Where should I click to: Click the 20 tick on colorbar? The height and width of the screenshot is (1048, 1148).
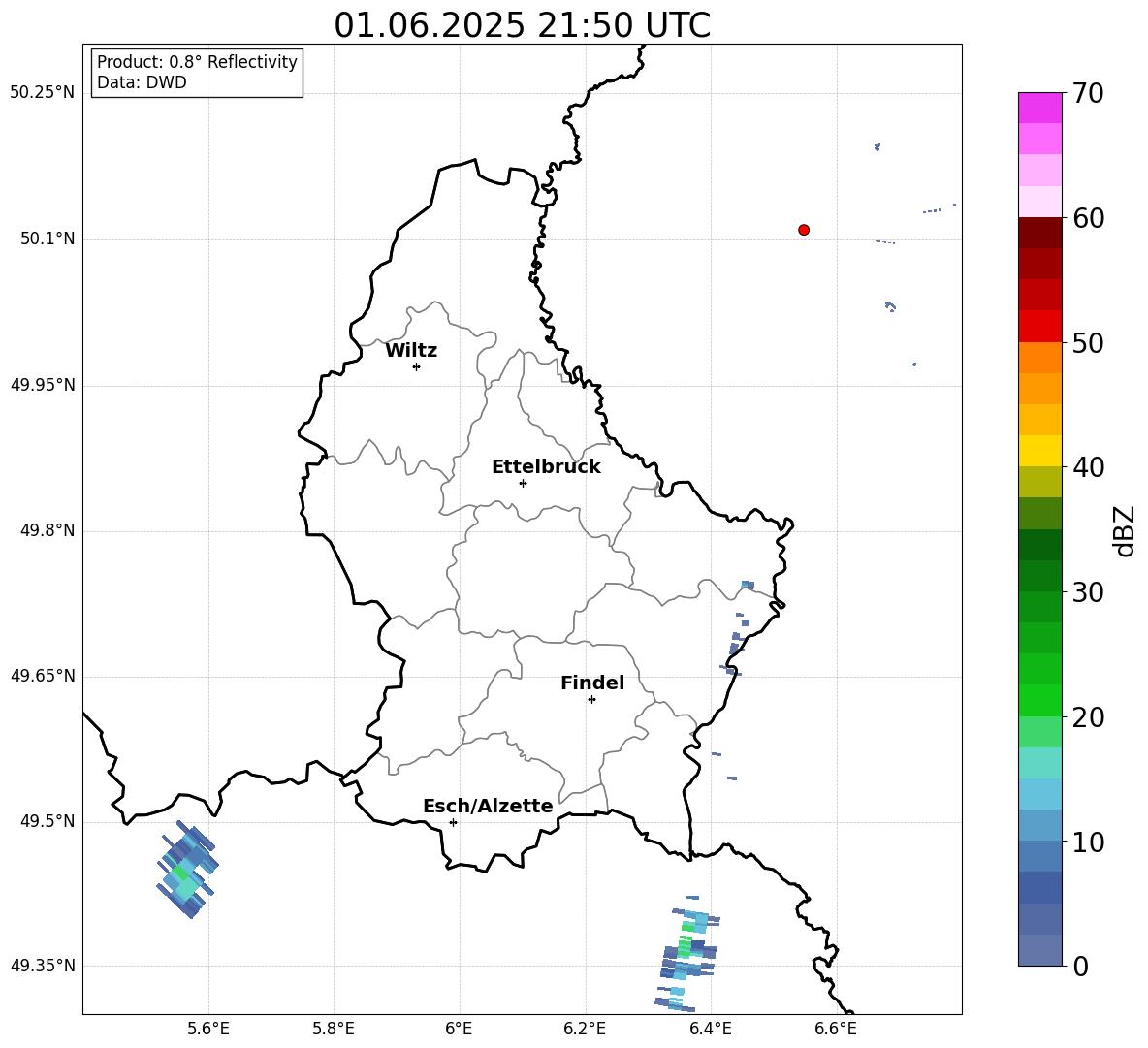[x=1088, y=717]
